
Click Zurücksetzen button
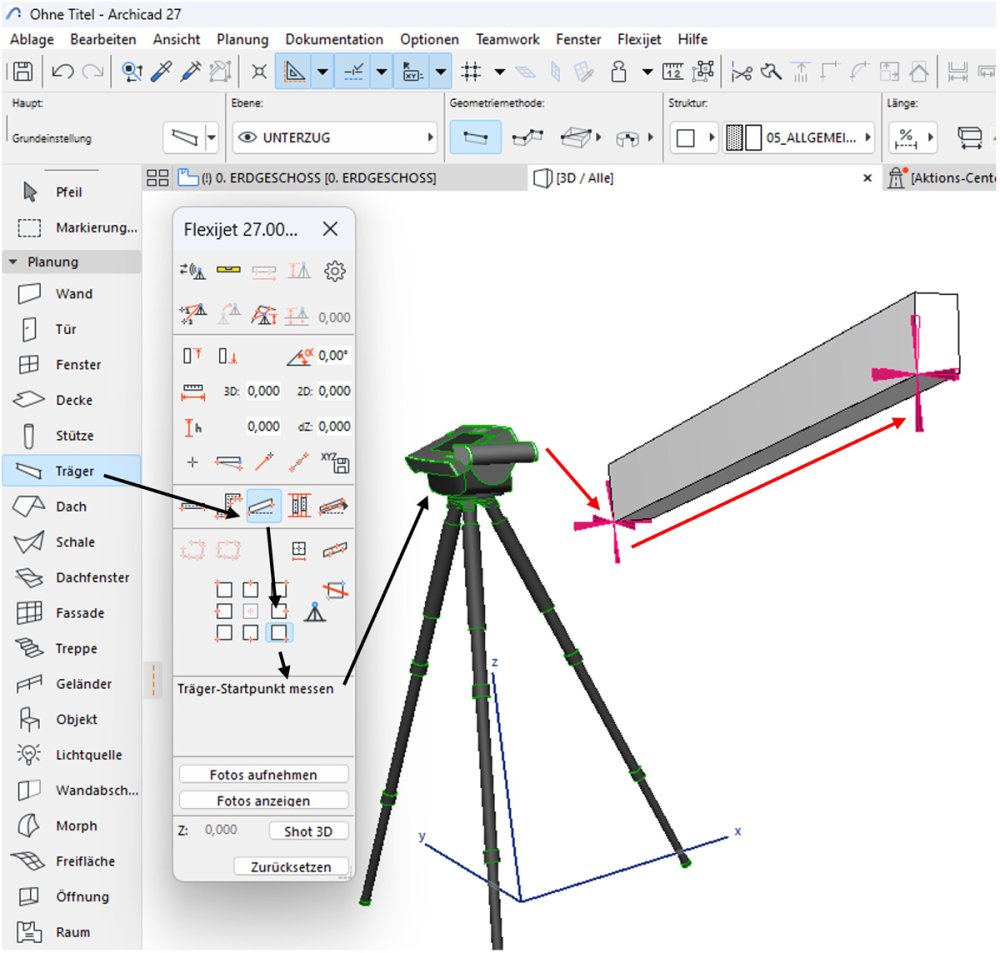coord(291,866)
